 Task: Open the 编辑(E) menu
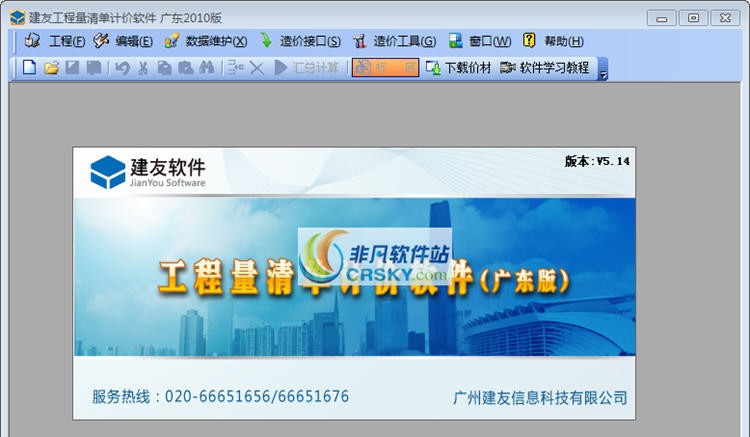pyautogui.click(x=134, y=41)
